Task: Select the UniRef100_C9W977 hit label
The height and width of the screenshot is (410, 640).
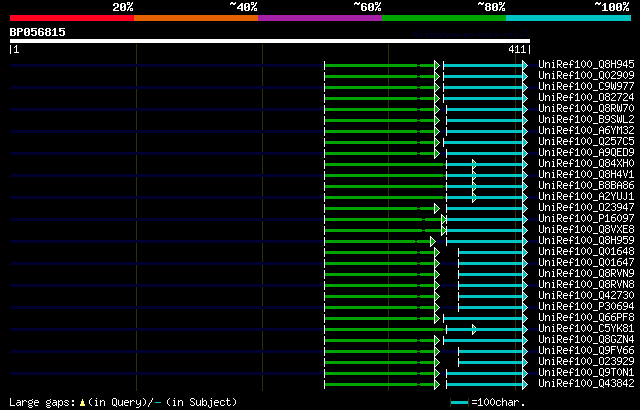Action: click(x=586, y=86)
